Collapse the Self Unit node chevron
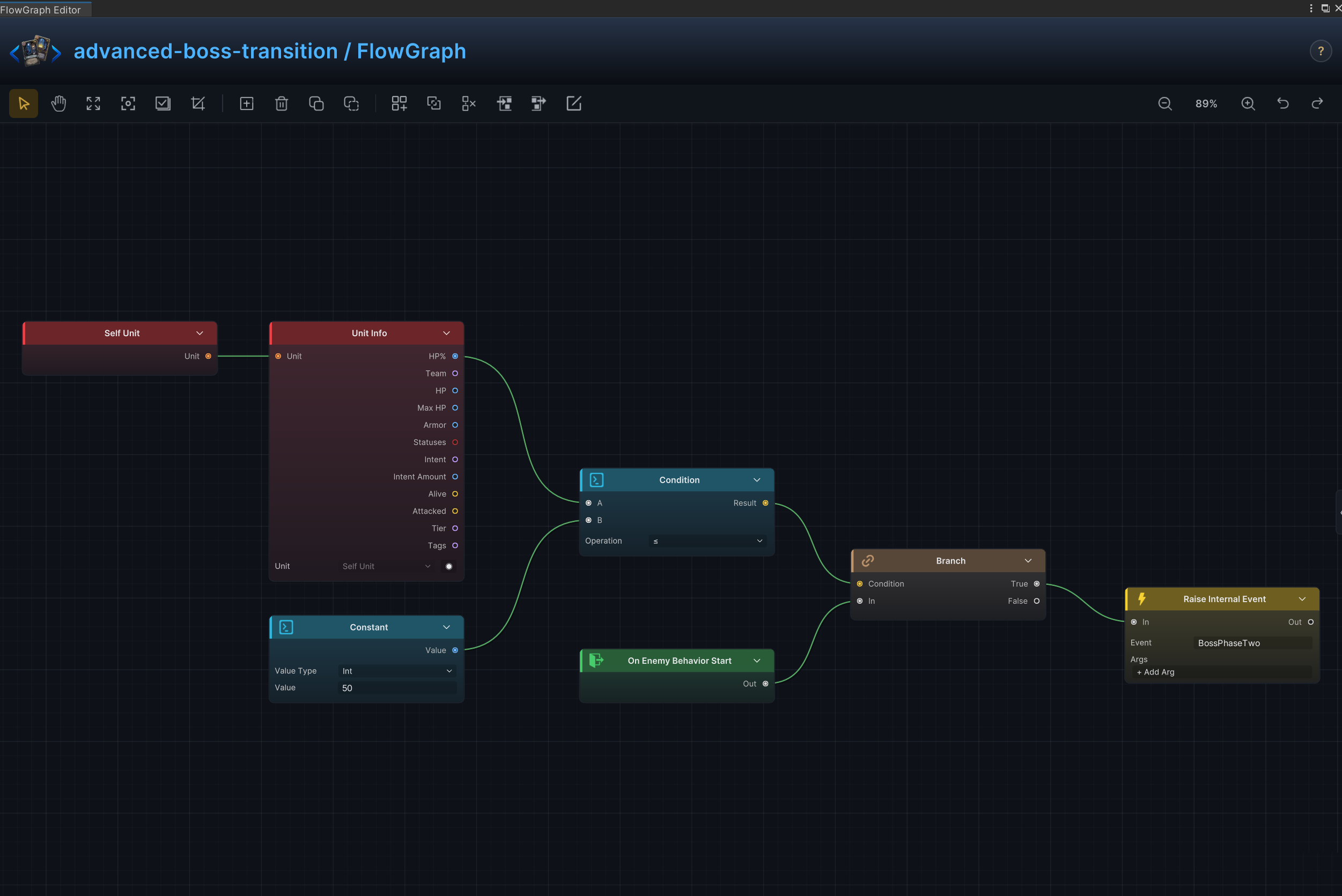This screenshot has width=1342, height=896. 200,333
